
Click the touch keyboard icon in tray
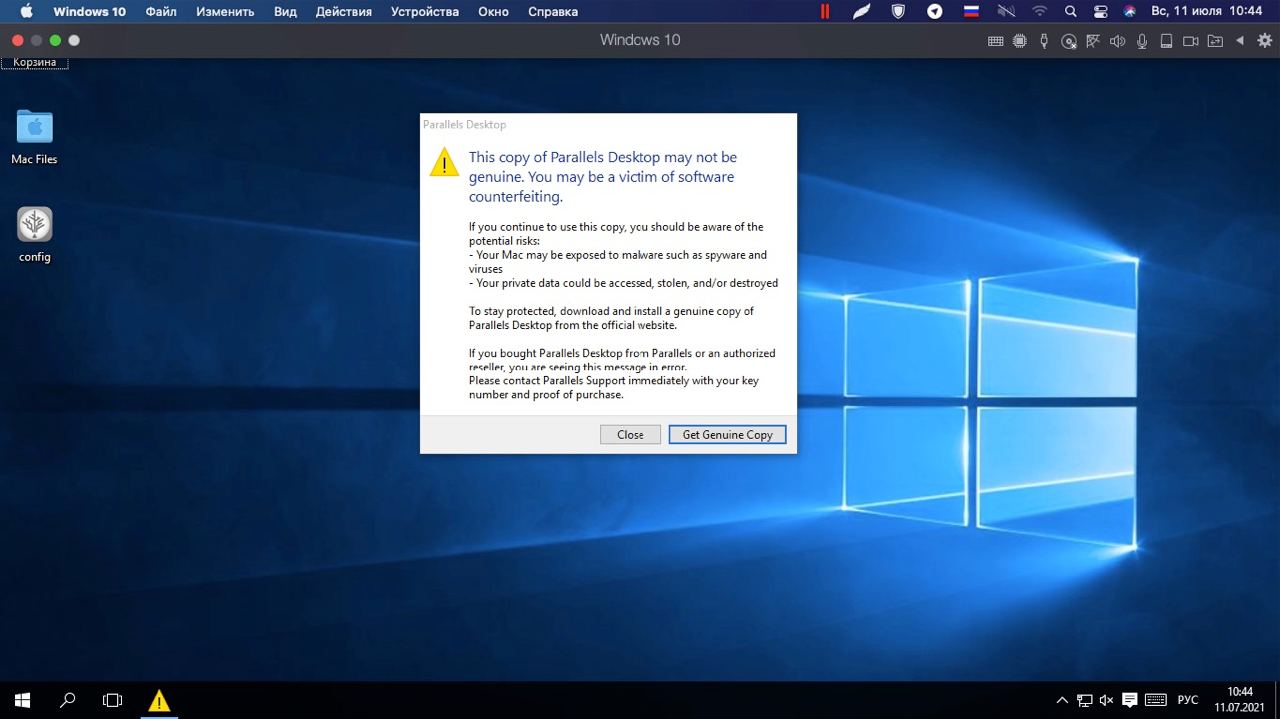click(1156, 700)
